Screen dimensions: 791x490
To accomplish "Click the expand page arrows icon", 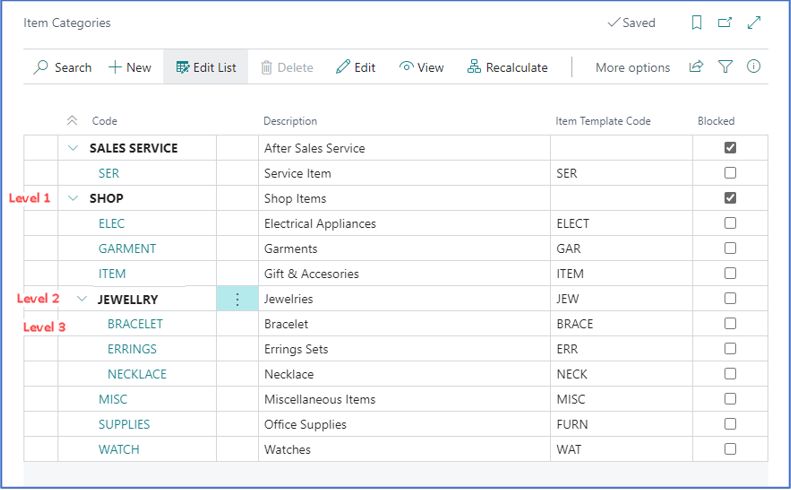I will (754, 23).
